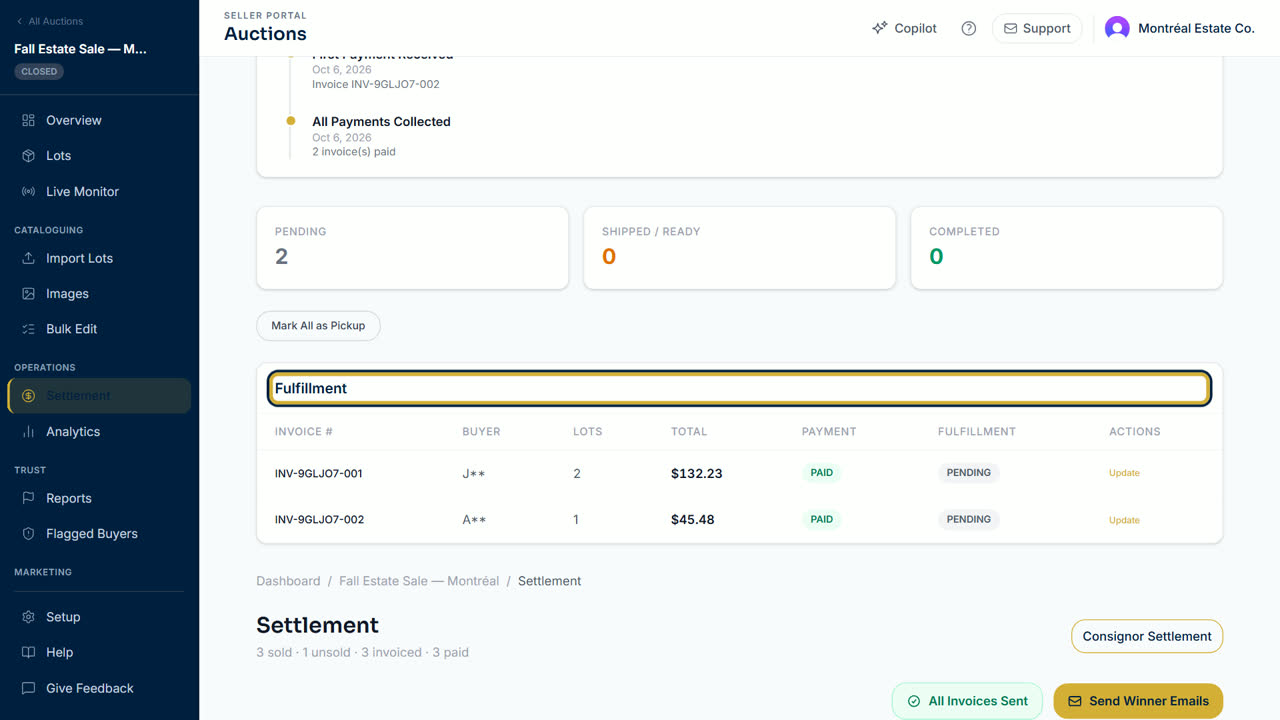Click the $132.23 total

[696, 473]
